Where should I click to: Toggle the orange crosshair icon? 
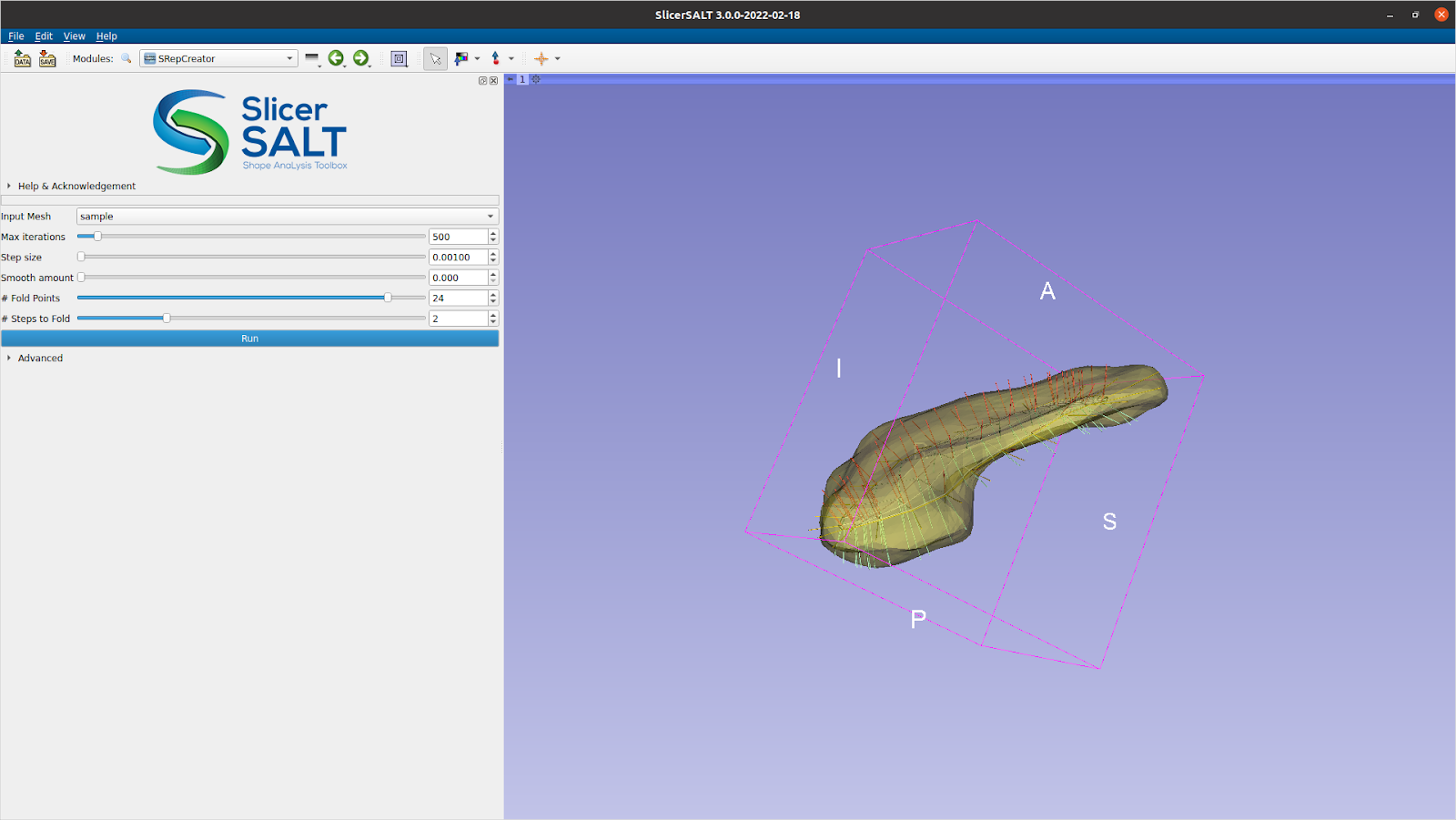tap(541, 58)
